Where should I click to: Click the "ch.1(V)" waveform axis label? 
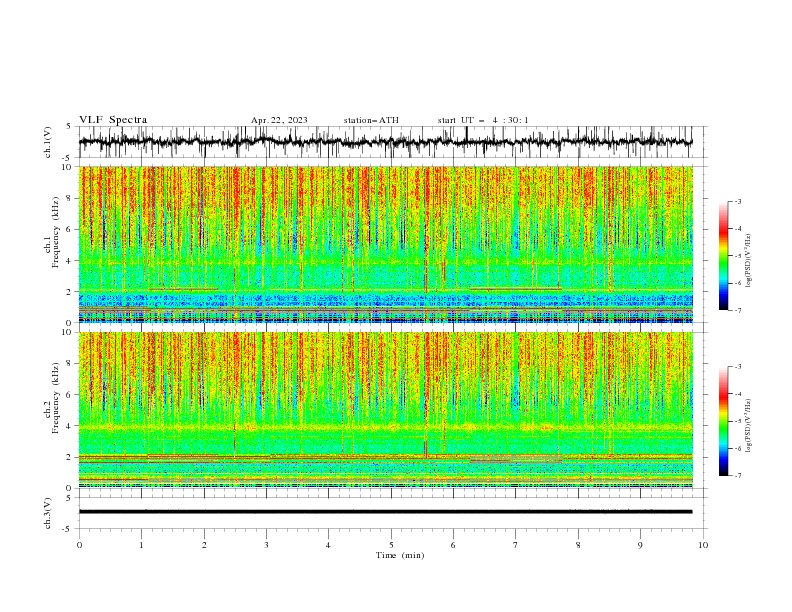48,142
